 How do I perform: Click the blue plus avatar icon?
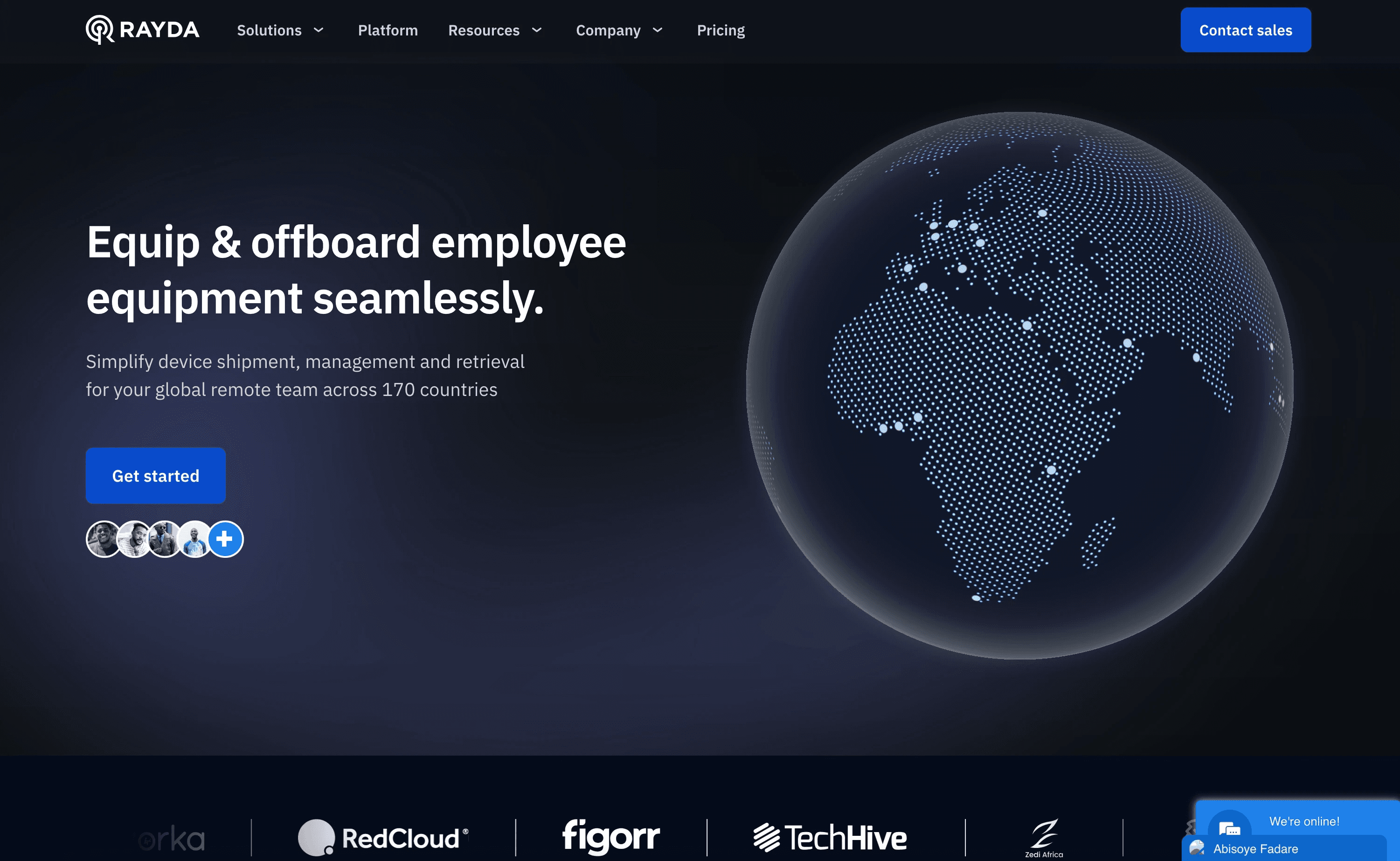tap(225, 539)
